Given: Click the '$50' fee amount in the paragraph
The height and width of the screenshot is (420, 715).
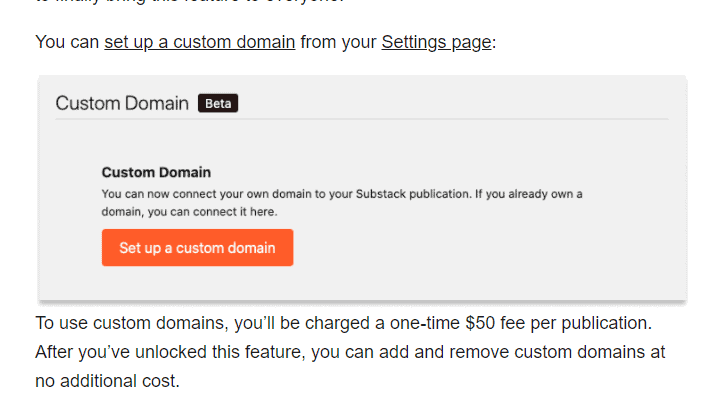Looking at the screenshot, I should [x=480, y=323].
